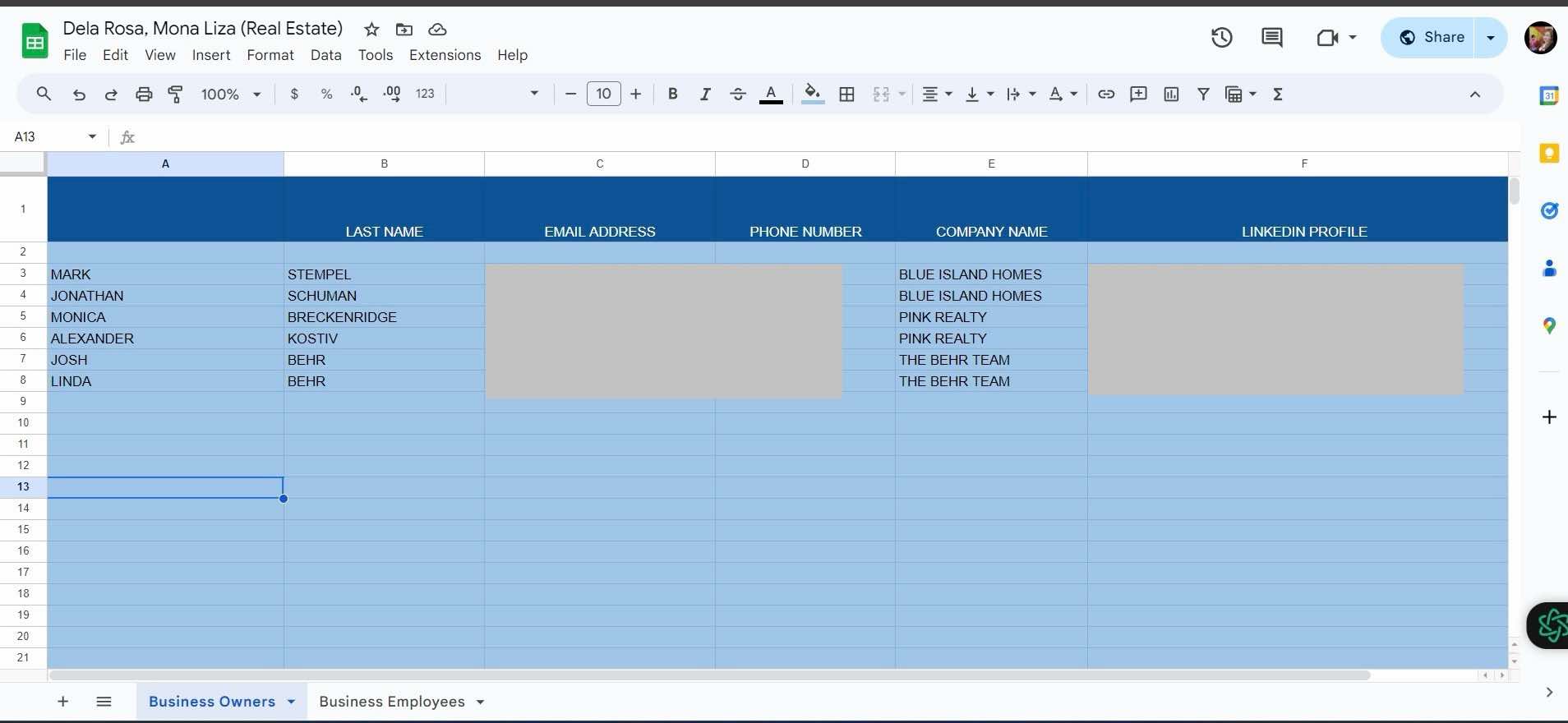Collapse the toolbar menus with the chevron
The height and width of the screenshot is (723, 1568).
coord(1475,94)
